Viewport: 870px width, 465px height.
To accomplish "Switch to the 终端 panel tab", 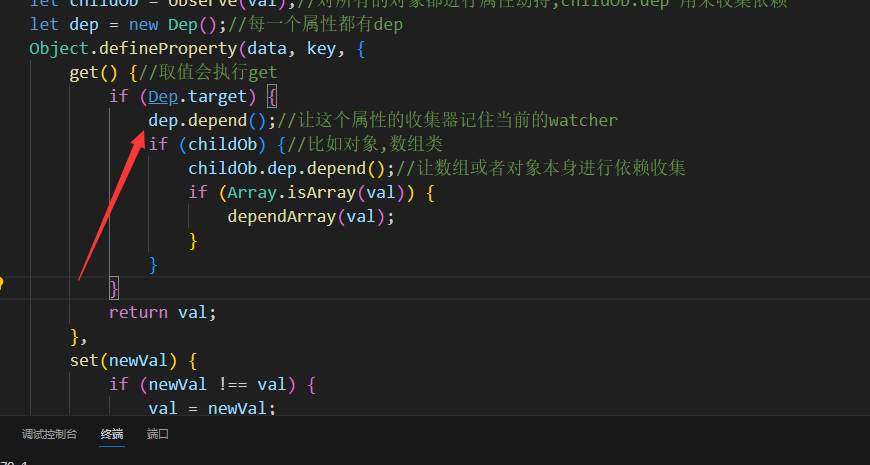I will click(112, 434).
